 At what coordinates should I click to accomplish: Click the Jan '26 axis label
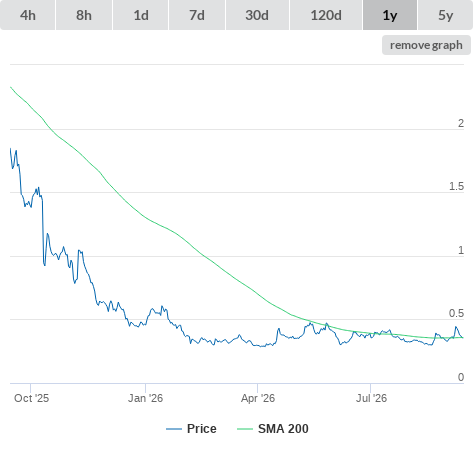(145, 398)
